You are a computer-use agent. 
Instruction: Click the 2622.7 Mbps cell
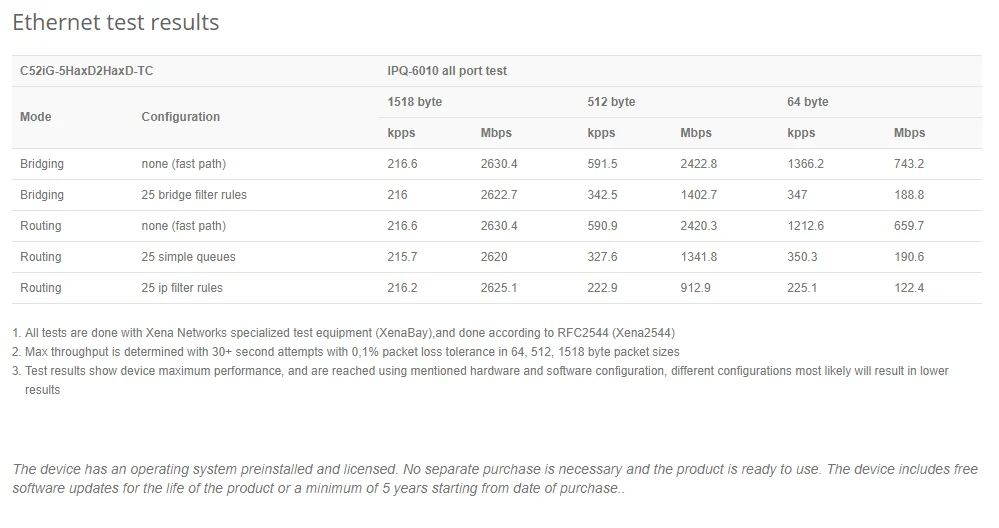point(499,195)
